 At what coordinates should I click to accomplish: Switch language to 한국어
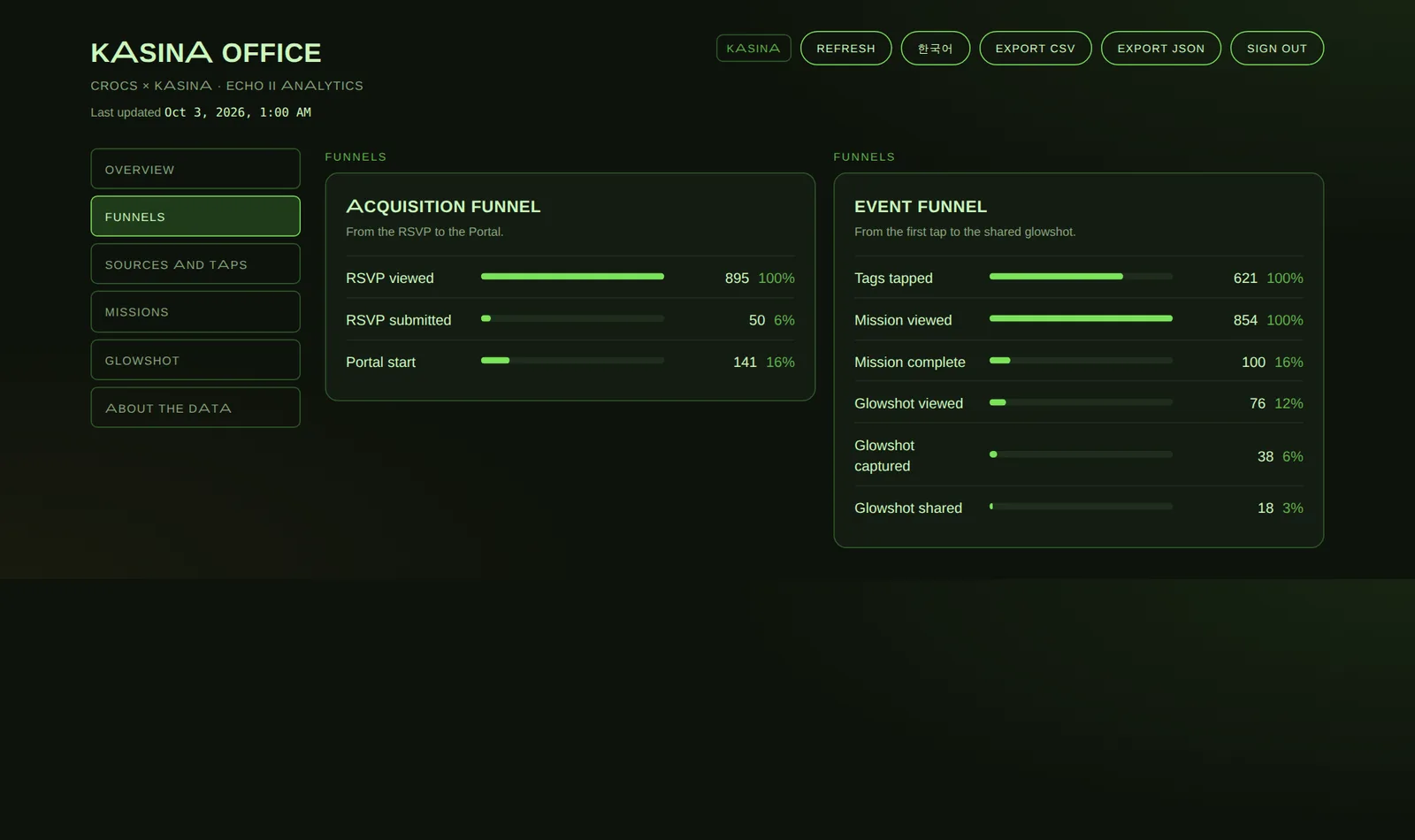point(935,49)
